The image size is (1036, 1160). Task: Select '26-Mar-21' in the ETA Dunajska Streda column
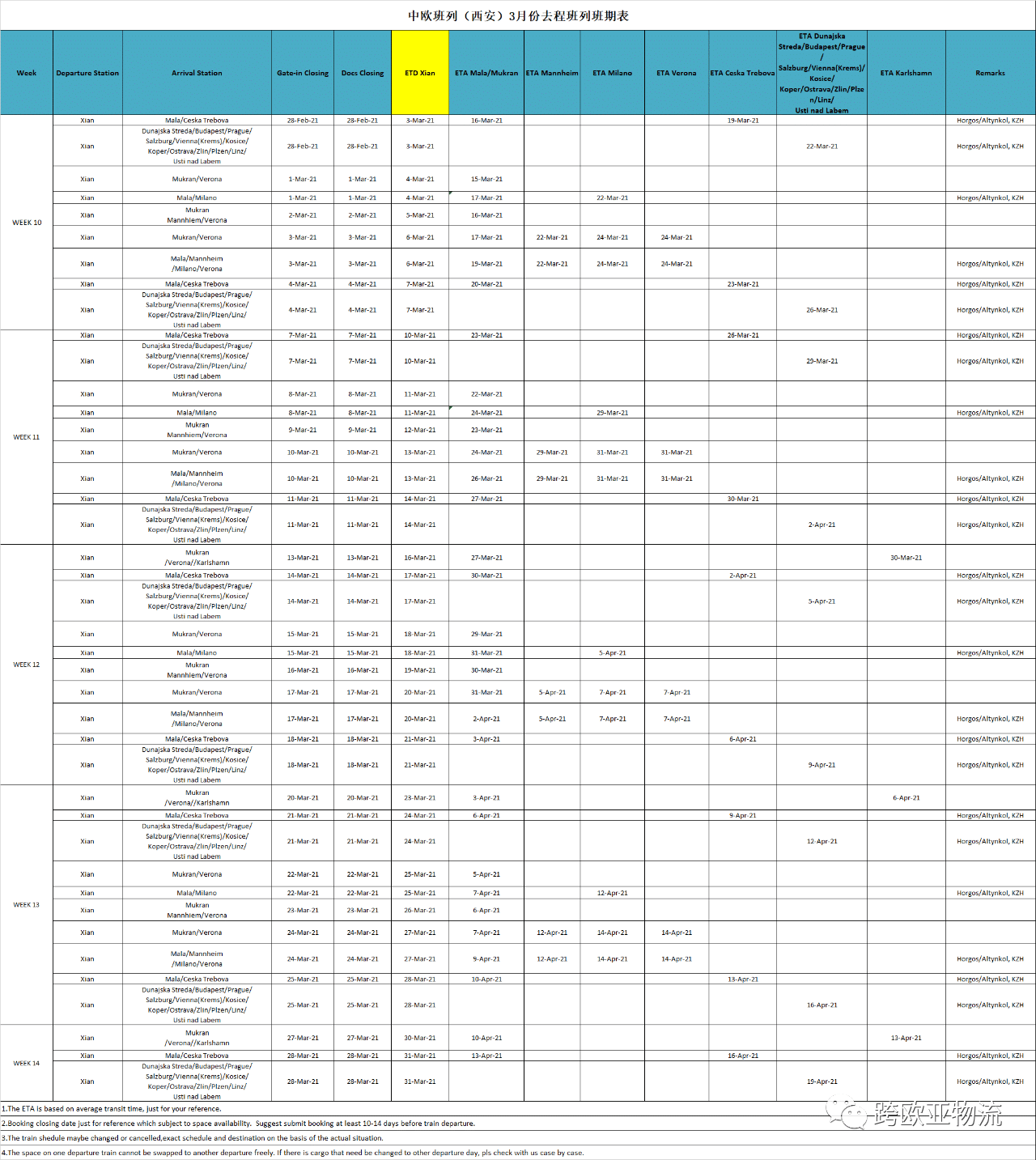pos(822,310)
